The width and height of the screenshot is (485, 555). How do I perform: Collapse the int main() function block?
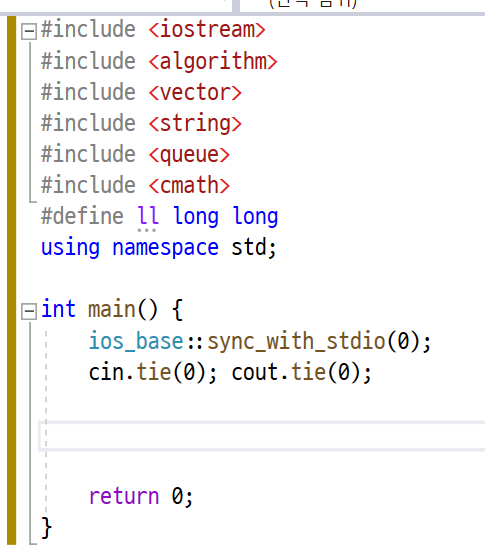tap(29, 311)
